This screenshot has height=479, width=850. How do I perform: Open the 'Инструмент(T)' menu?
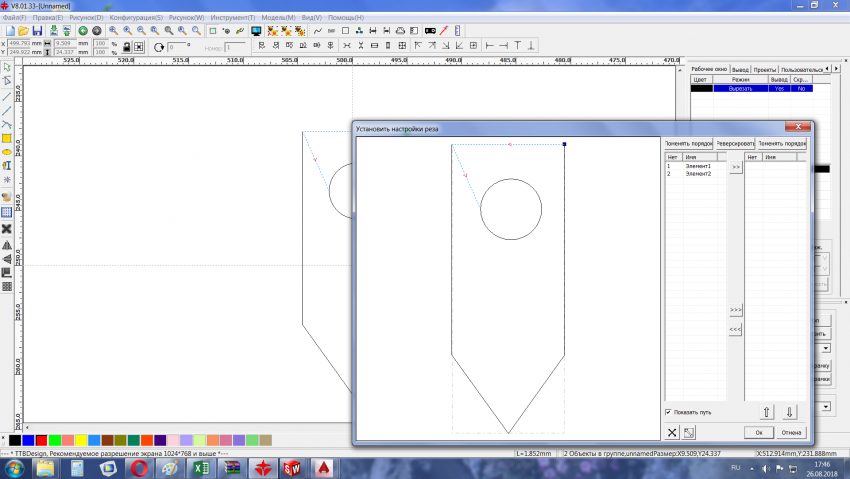[x=233, y=18]
